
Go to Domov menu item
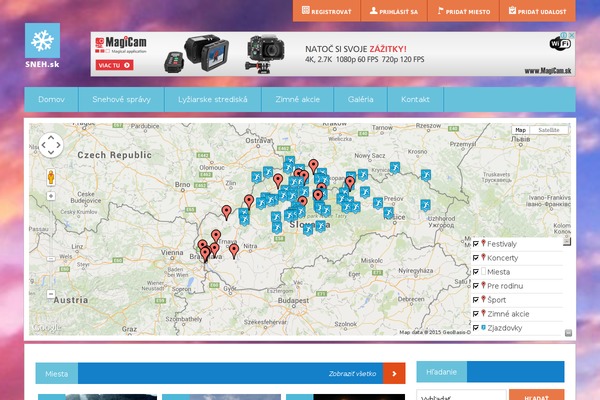[51, 100]
